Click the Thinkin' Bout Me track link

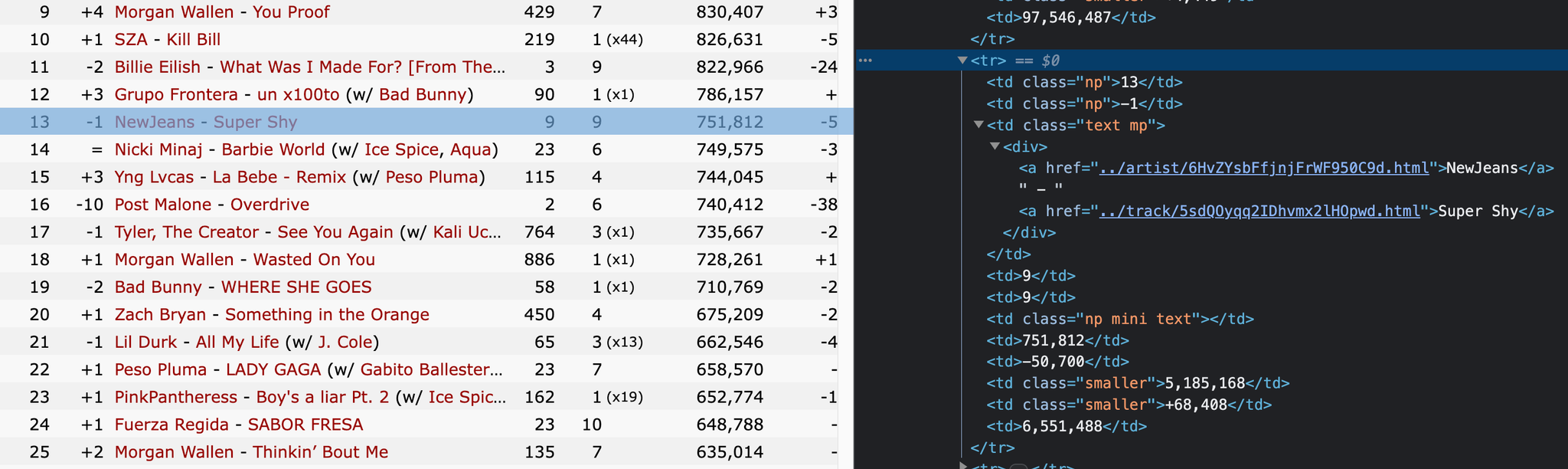pos(320,452)
